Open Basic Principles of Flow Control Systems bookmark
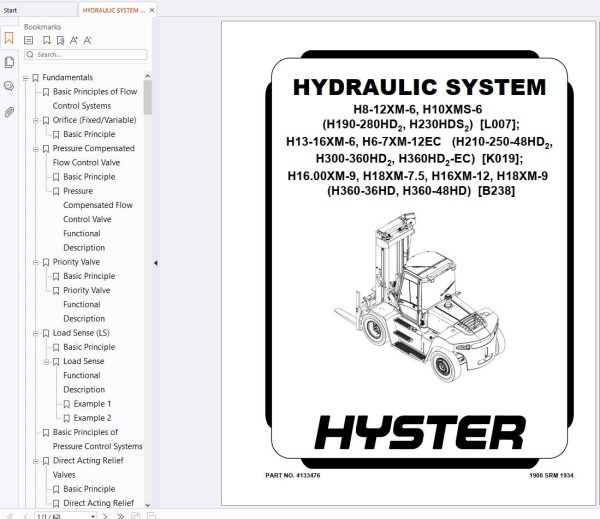This screenshot has height=519, width=600. (95, 99)
